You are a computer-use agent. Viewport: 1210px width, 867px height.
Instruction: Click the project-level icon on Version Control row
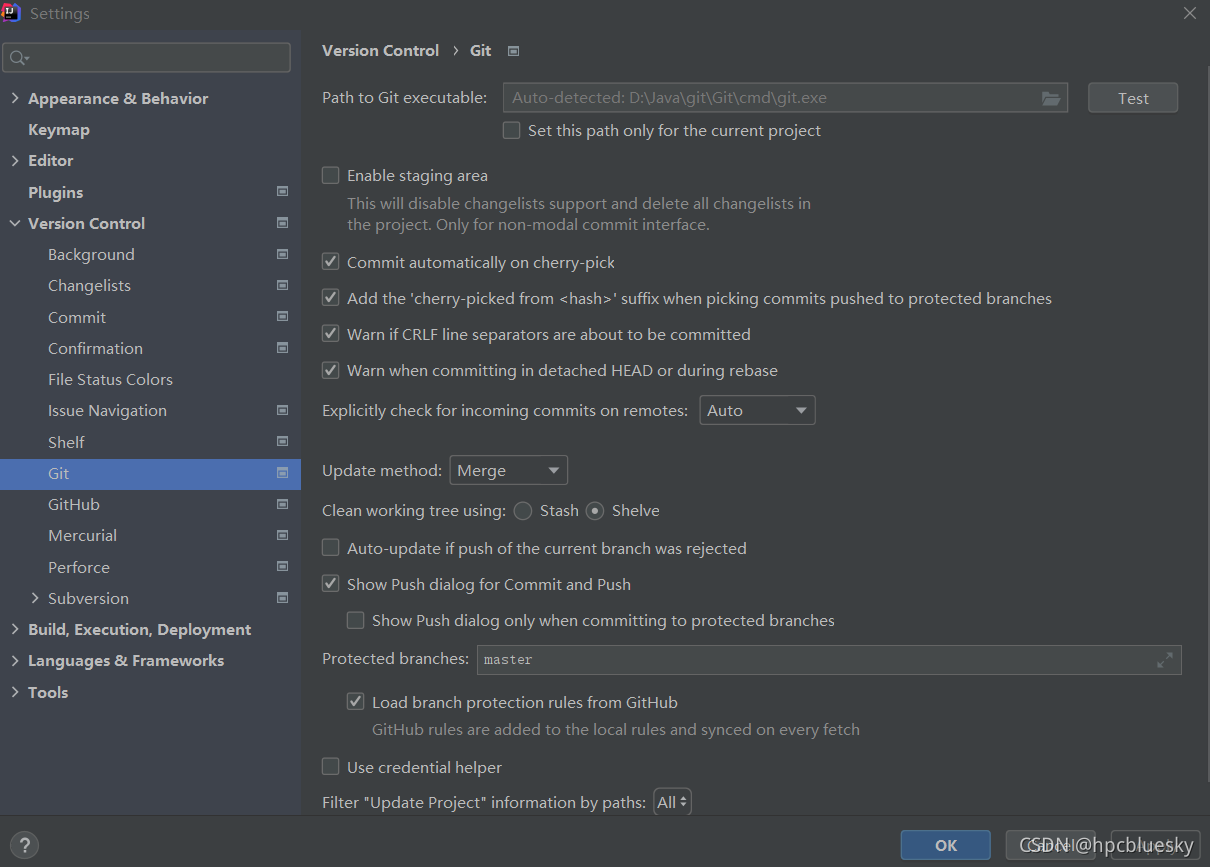(282, 222)
